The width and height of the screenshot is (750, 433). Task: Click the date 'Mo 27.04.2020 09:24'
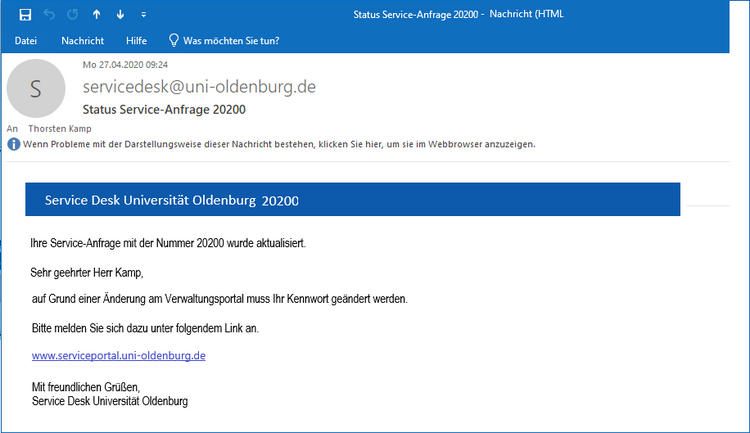pyautogui.click(x=125, y=65)
